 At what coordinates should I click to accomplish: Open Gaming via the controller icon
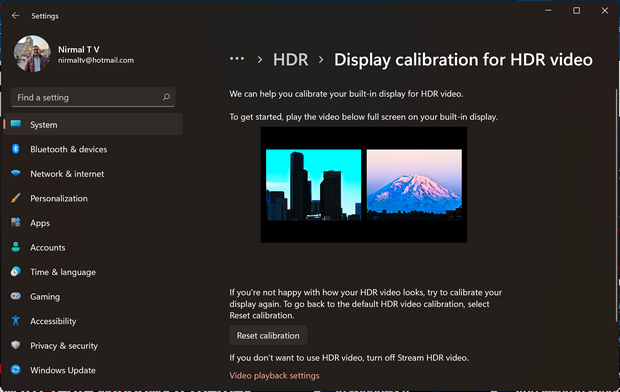pyautogui.click(x=16, y=296)
